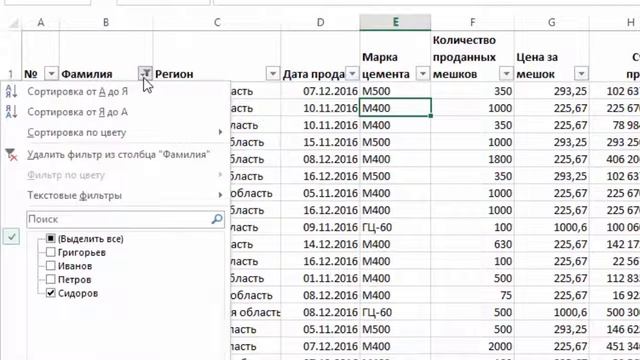
Task: Click the Поиск filter search field
Action: click(x=125, y=220)
